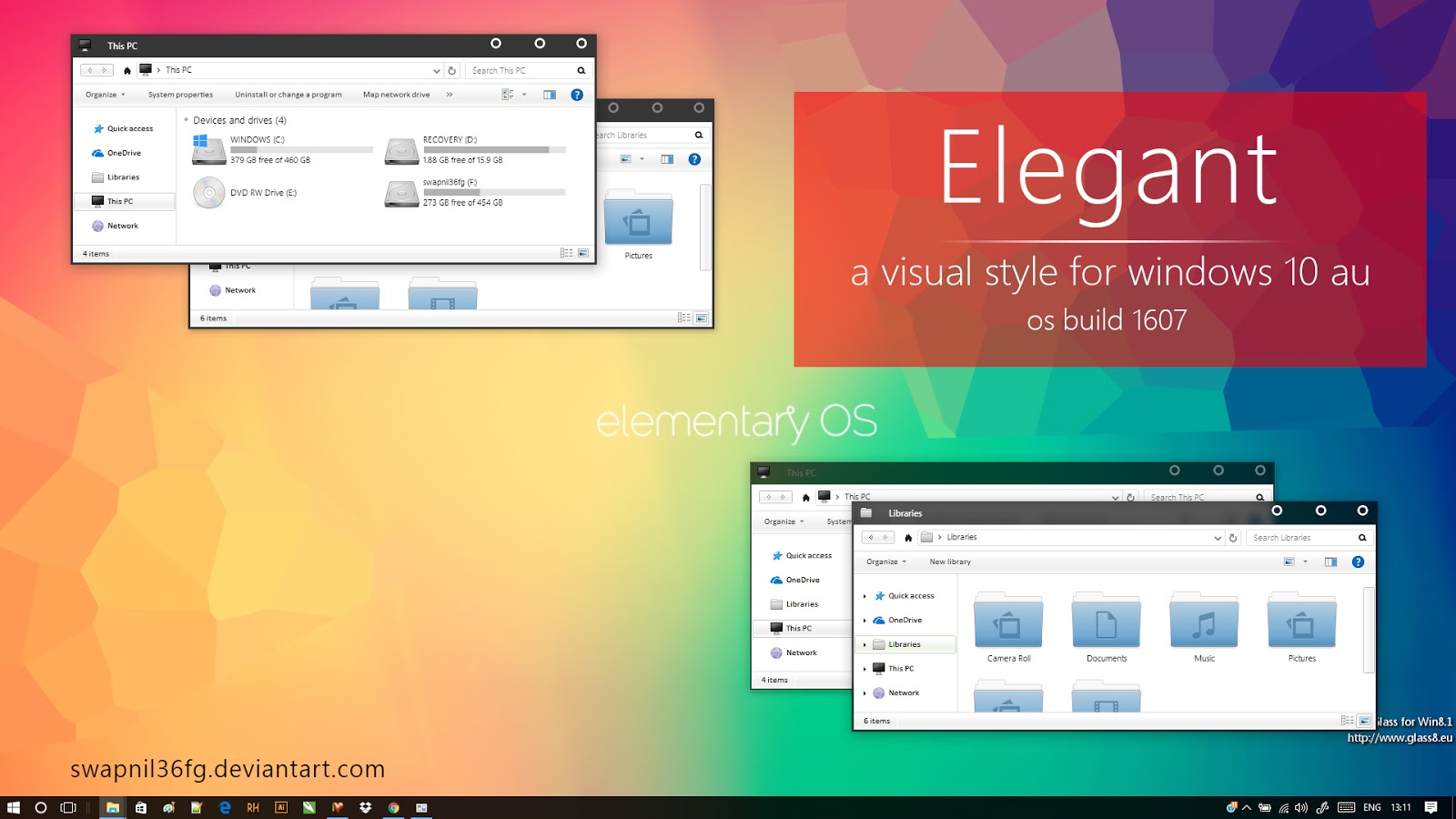Go back in the This PC drives window

[x=90, y=70]
